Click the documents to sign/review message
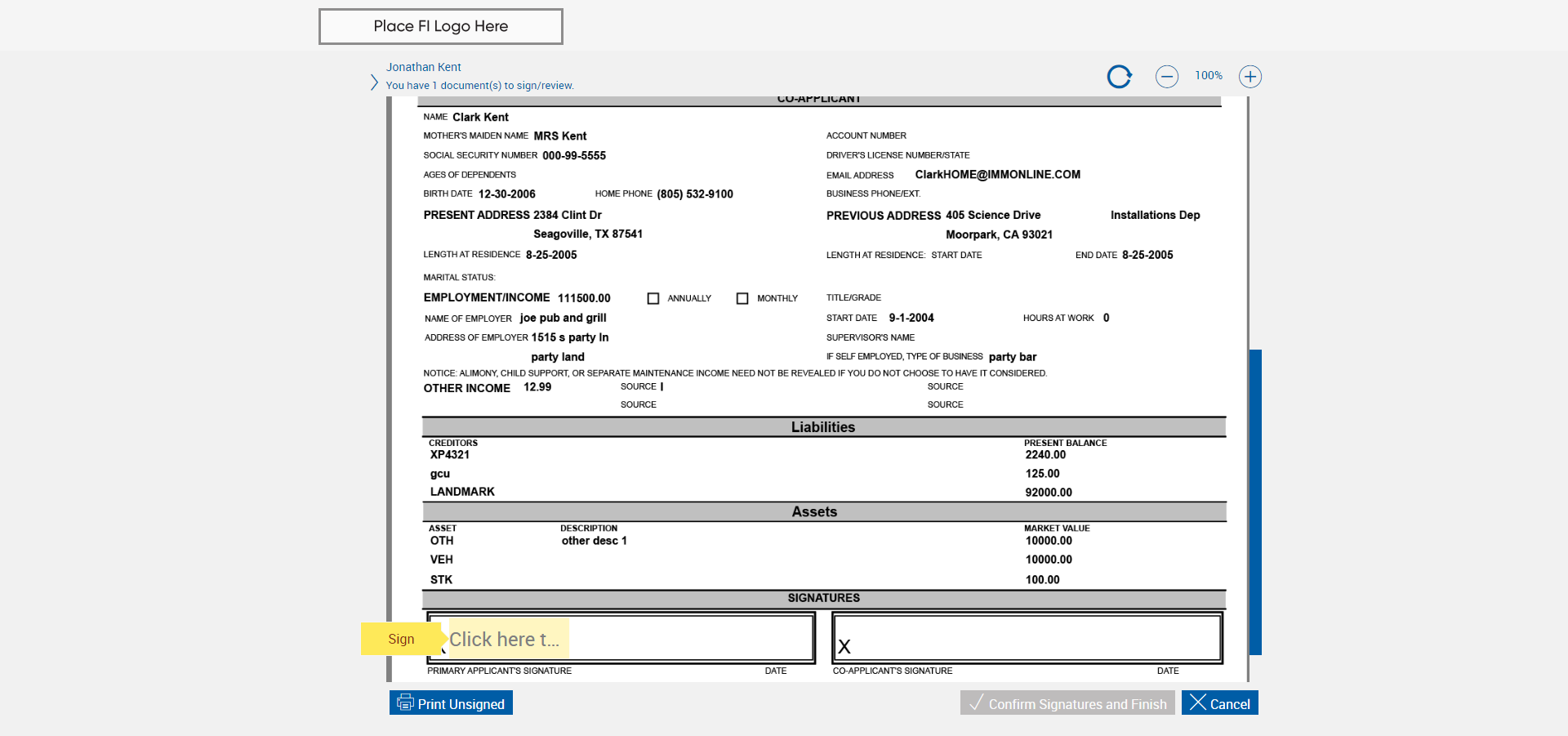The image size is (1568, 736). (x=479, y=86)
